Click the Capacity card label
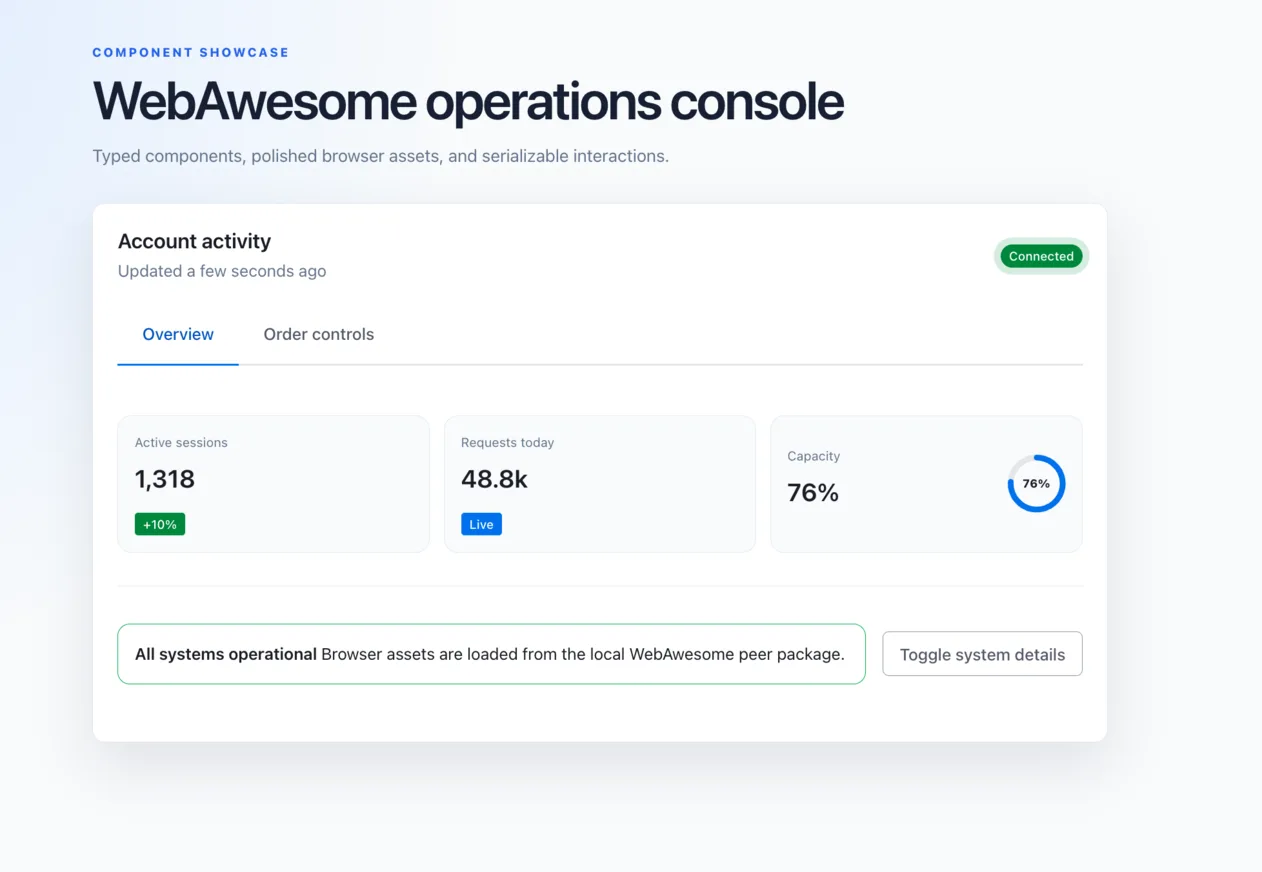 pyautogui.click(x=813, y=456)
